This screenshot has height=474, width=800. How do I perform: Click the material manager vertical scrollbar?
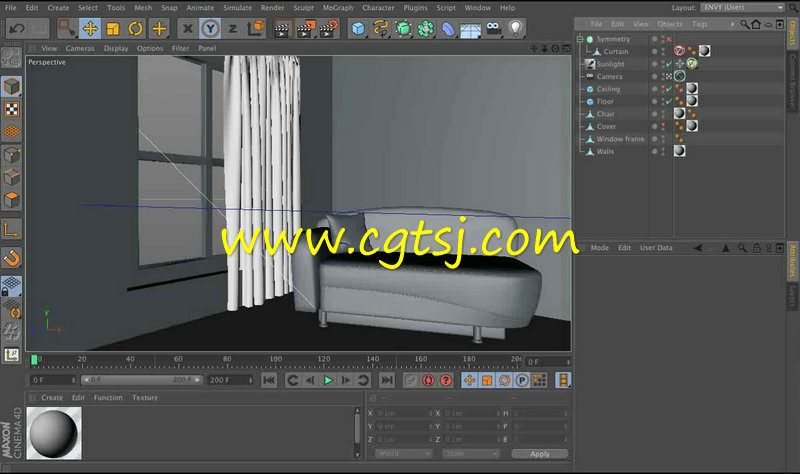[x=357, y=433]
